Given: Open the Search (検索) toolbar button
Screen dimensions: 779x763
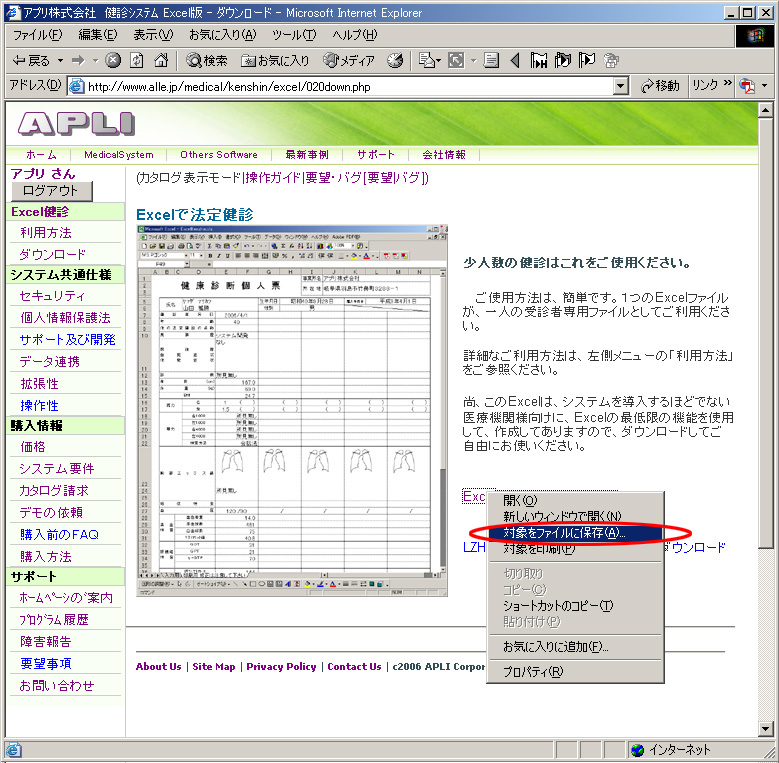Looking at the screenshot, I should click(207, 60).
